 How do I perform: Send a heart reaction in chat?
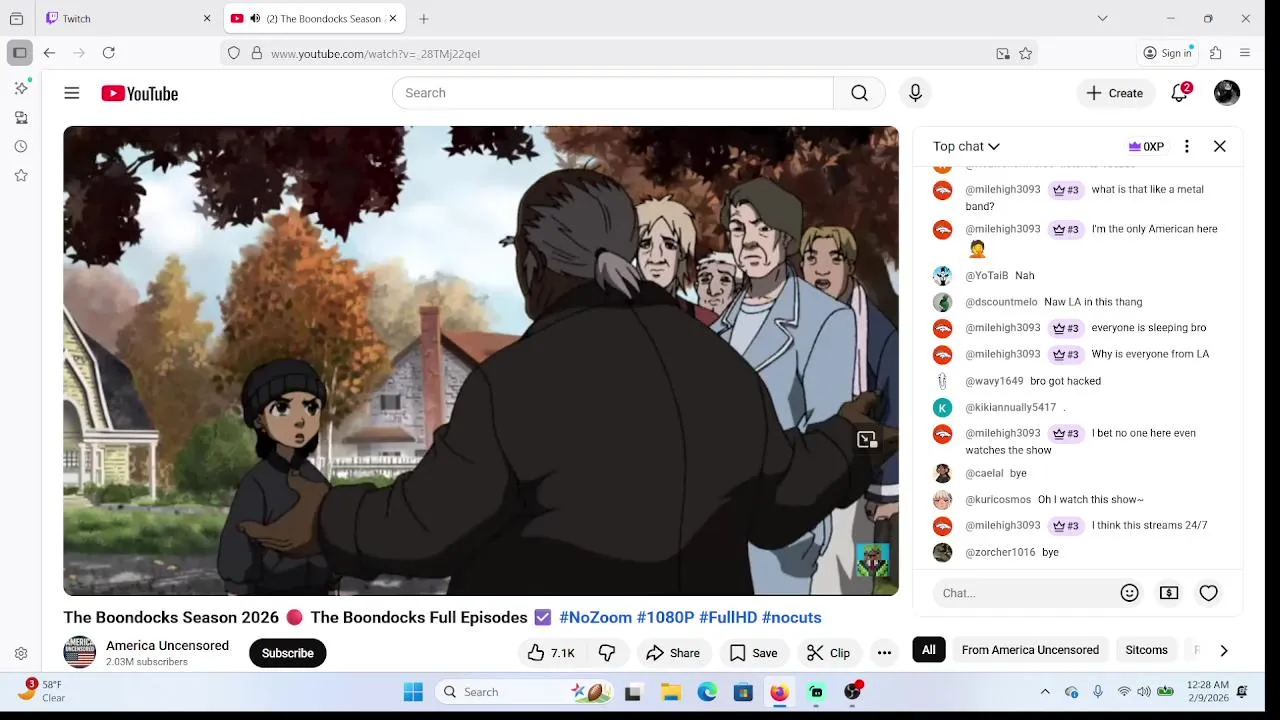(1209, 593)
